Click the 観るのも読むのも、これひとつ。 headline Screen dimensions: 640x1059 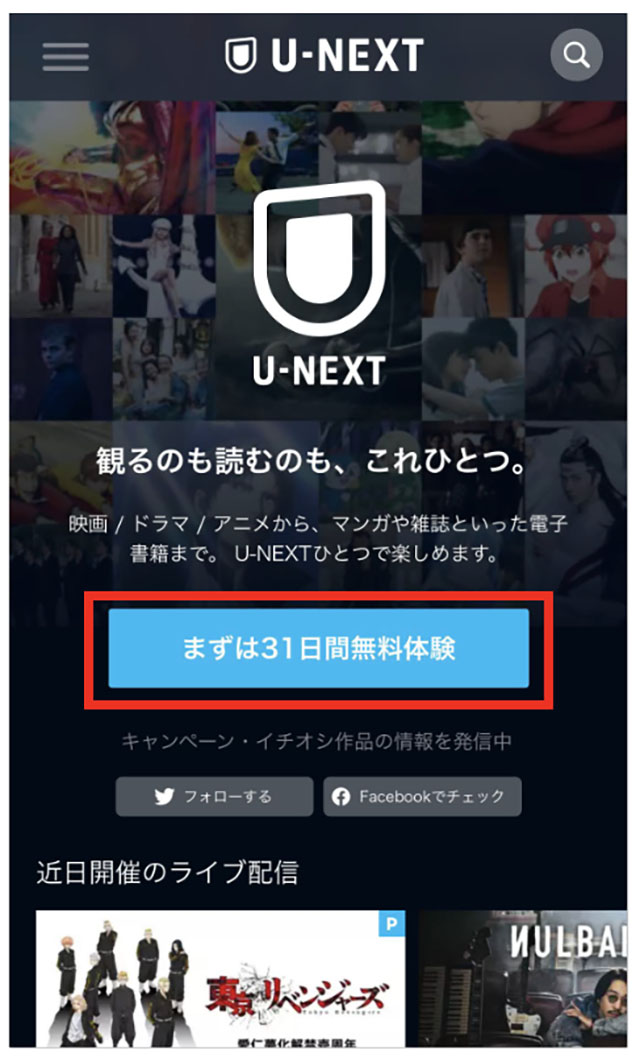coord(312,461)
